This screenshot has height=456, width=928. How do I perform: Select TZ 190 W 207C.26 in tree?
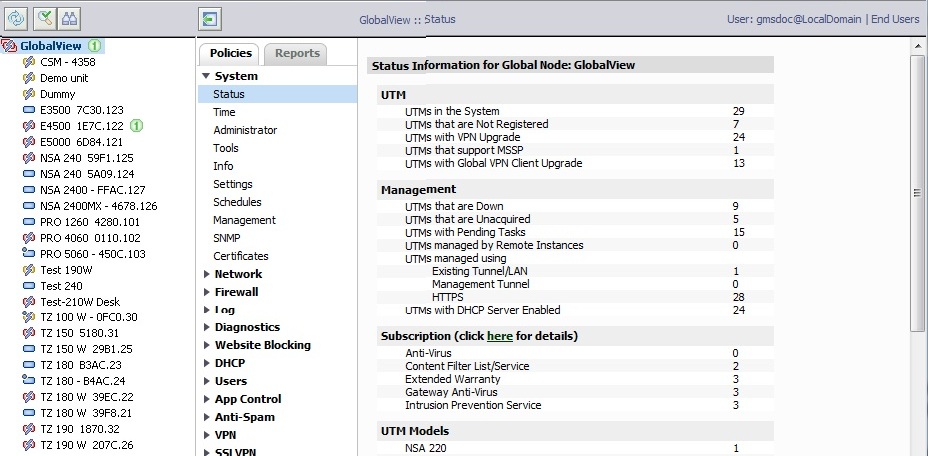click(87, 445)
